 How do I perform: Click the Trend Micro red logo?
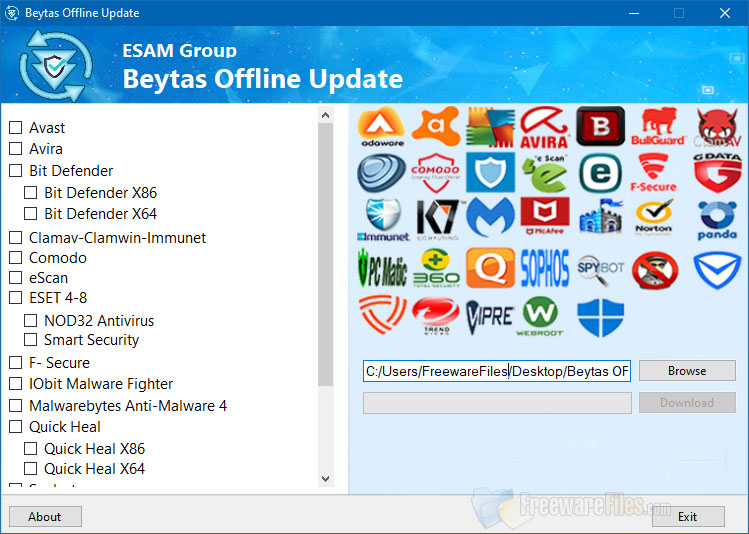coord(436,316)
